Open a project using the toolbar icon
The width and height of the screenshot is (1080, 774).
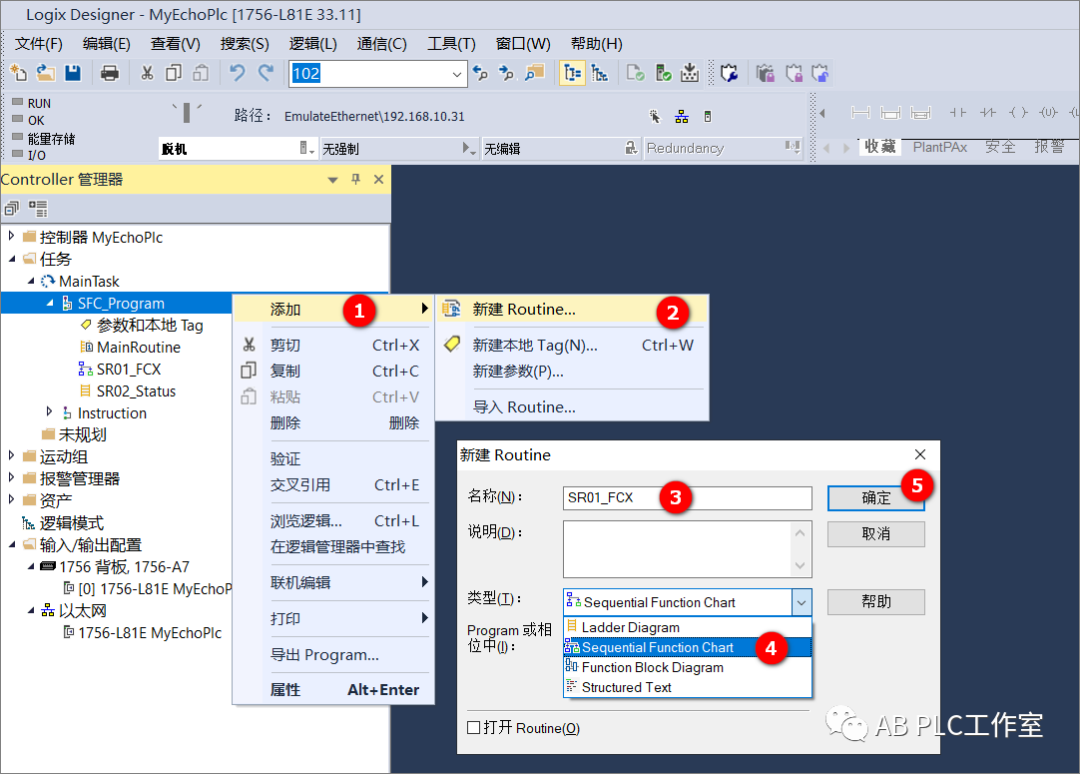(x=45, y=73)
